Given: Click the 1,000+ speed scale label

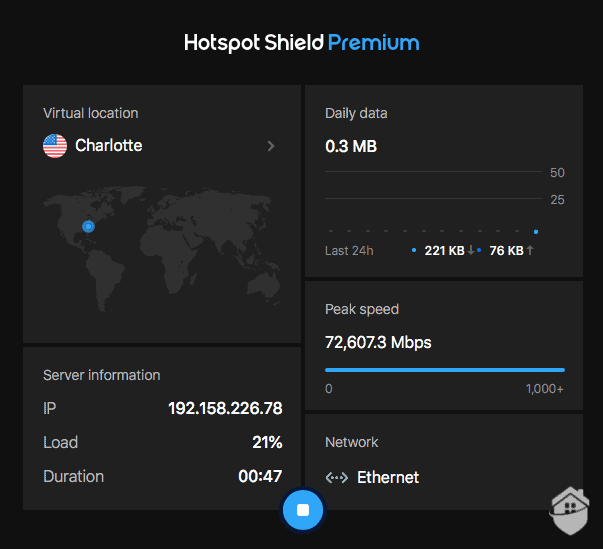Looking at the screenshot, I should point(545,389).
